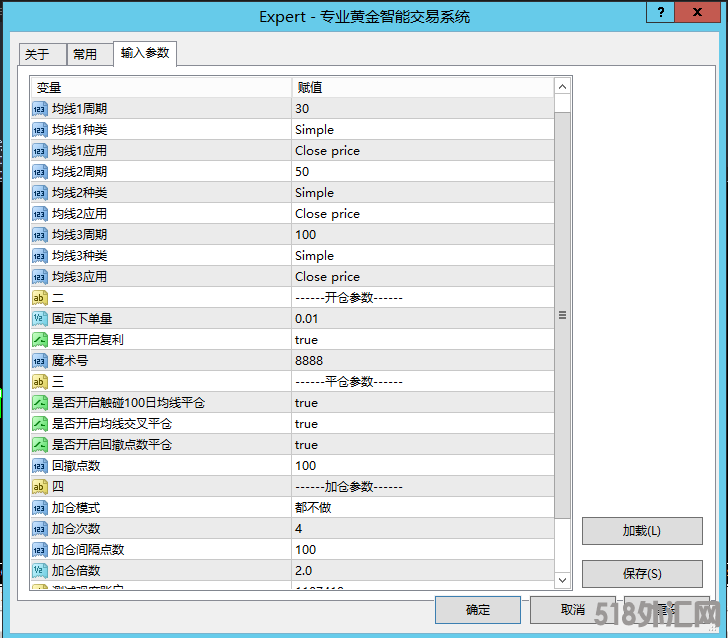Click the icon beside 均线1周期
The width and height of the screenshot is (728, 638).
[40, 109]
